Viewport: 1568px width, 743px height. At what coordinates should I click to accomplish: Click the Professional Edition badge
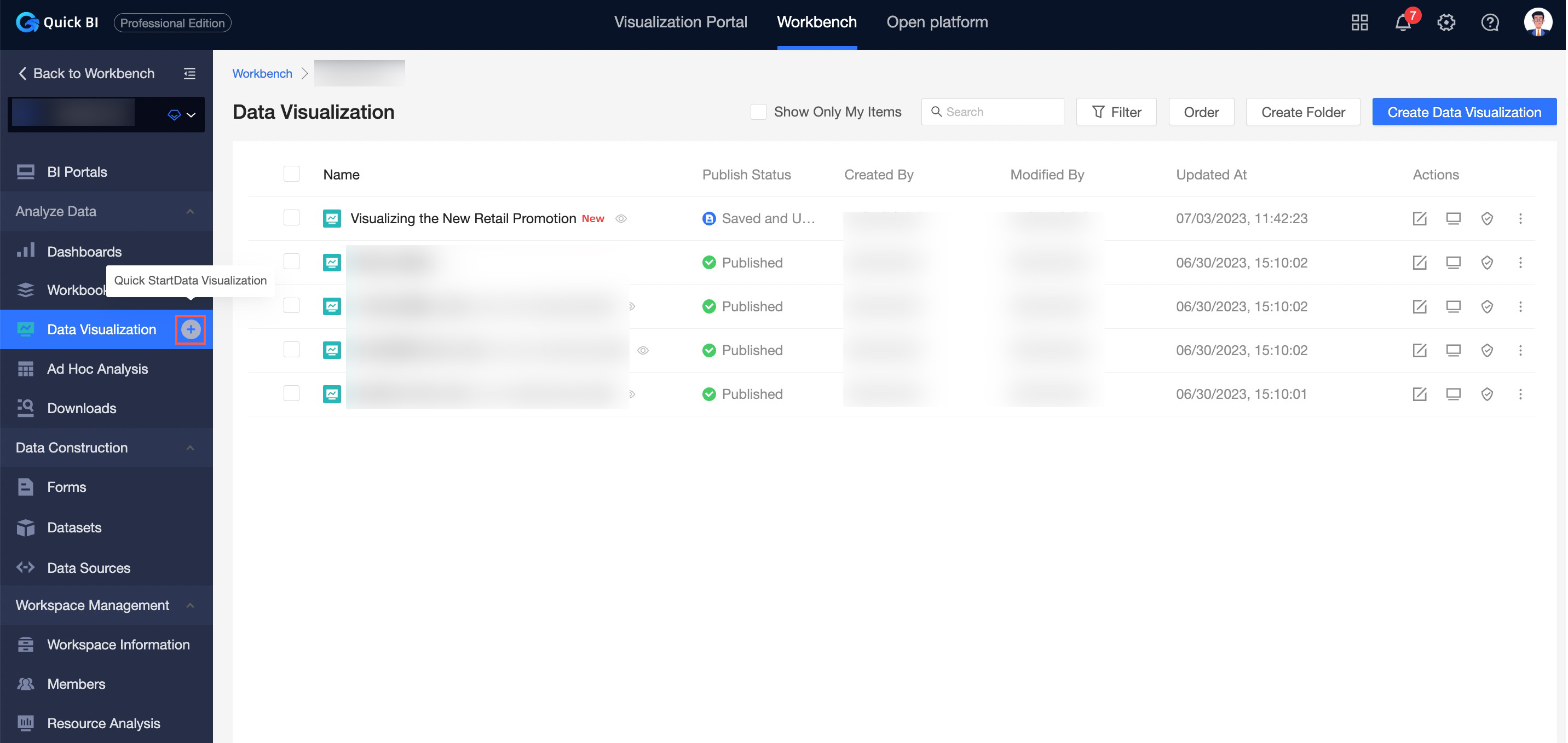[172, 22]
